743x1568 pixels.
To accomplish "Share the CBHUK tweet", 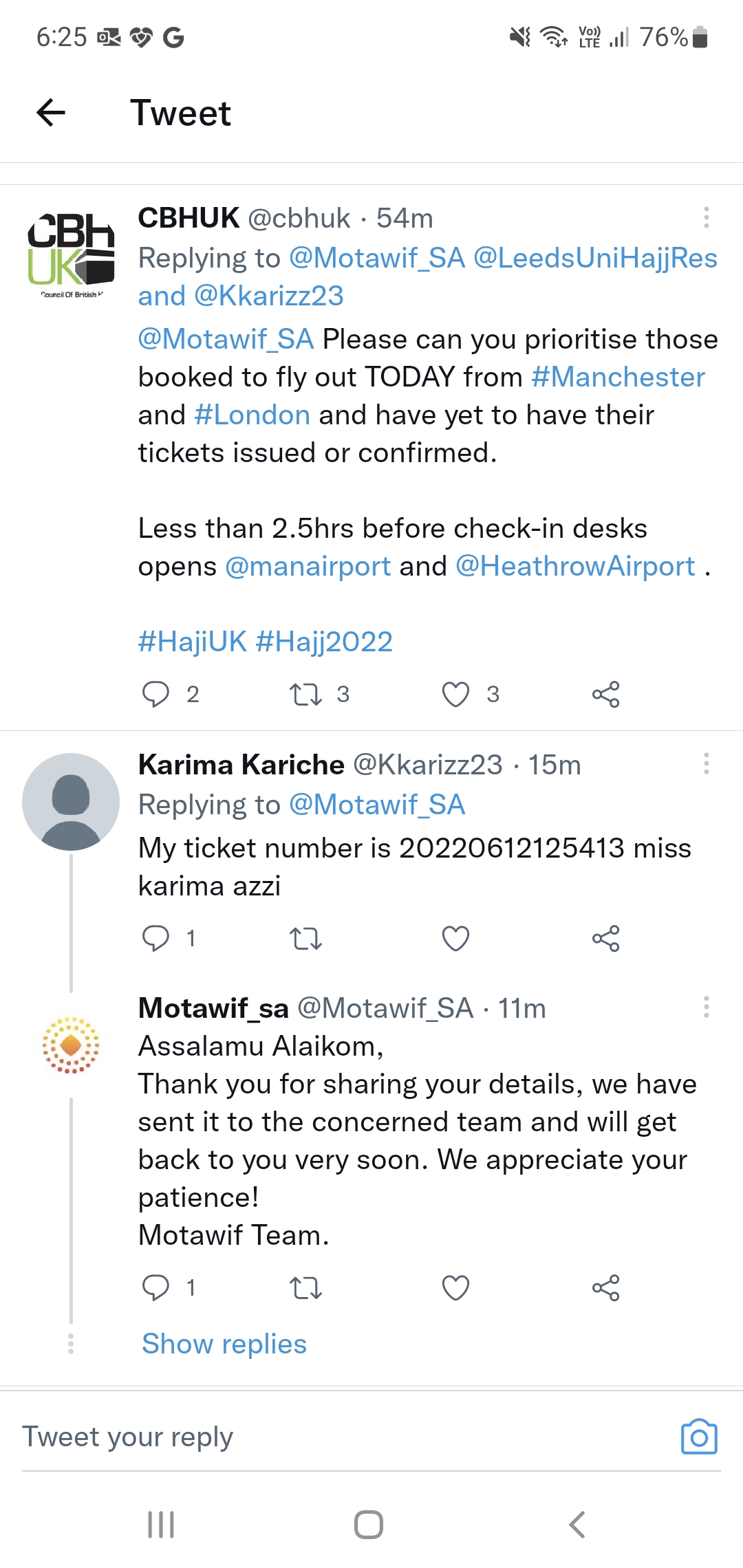I will [605, 694].
